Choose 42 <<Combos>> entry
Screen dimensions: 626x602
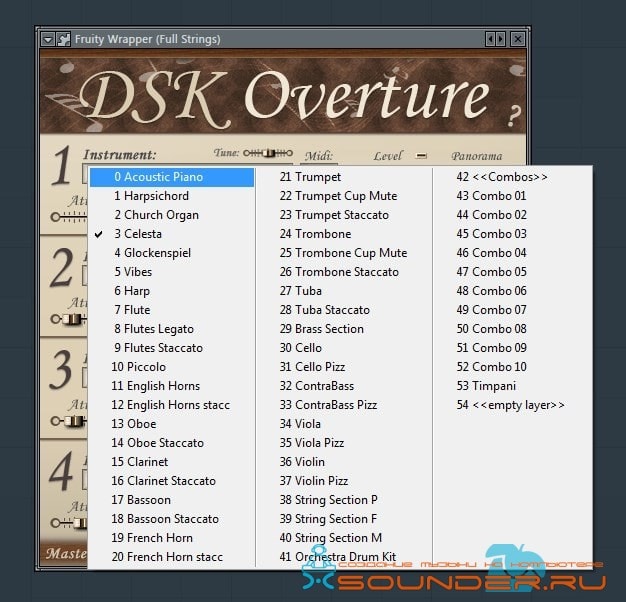click(512, 177)
